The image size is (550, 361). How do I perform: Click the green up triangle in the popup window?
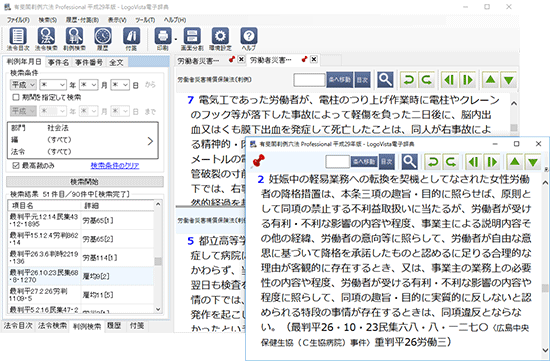[x=515, y=162]
